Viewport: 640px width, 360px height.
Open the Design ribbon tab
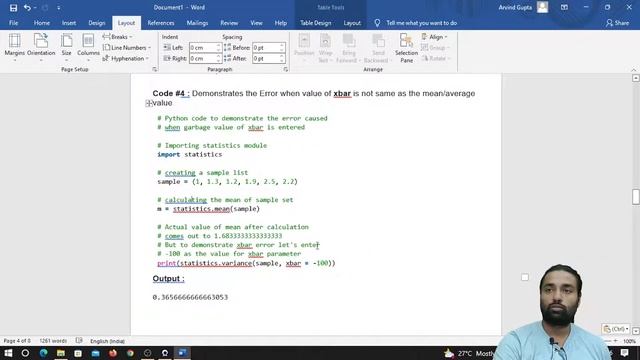[97, 23]
